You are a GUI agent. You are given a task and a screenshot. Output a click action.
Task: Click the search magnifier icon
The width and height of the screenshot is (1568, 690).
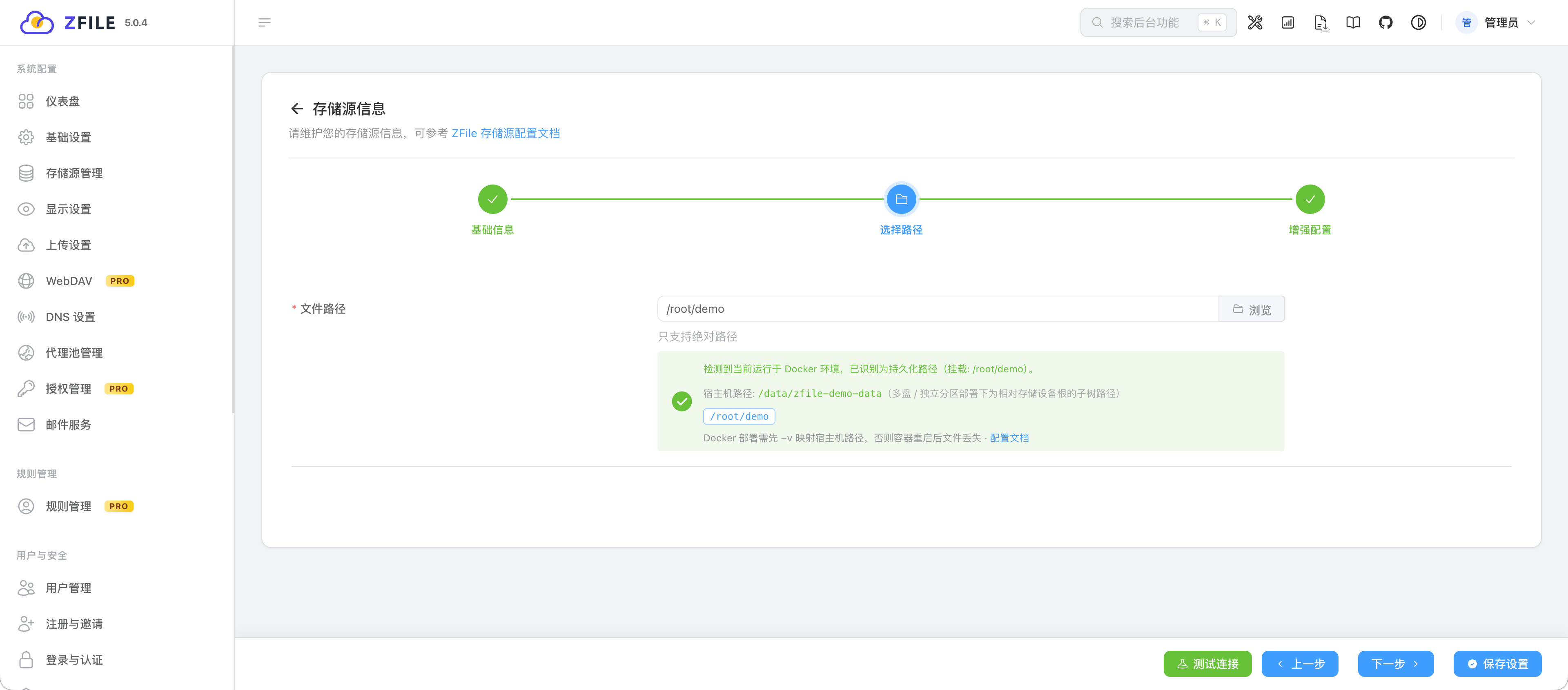click(1097, 22)
